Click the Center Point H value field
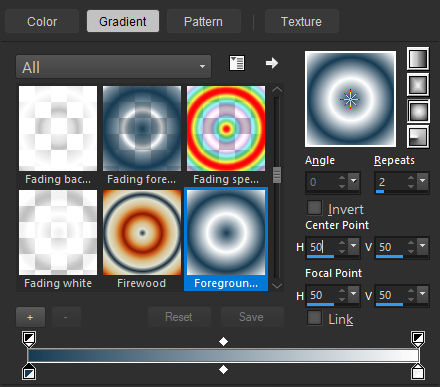 click(x=322, y=247)
